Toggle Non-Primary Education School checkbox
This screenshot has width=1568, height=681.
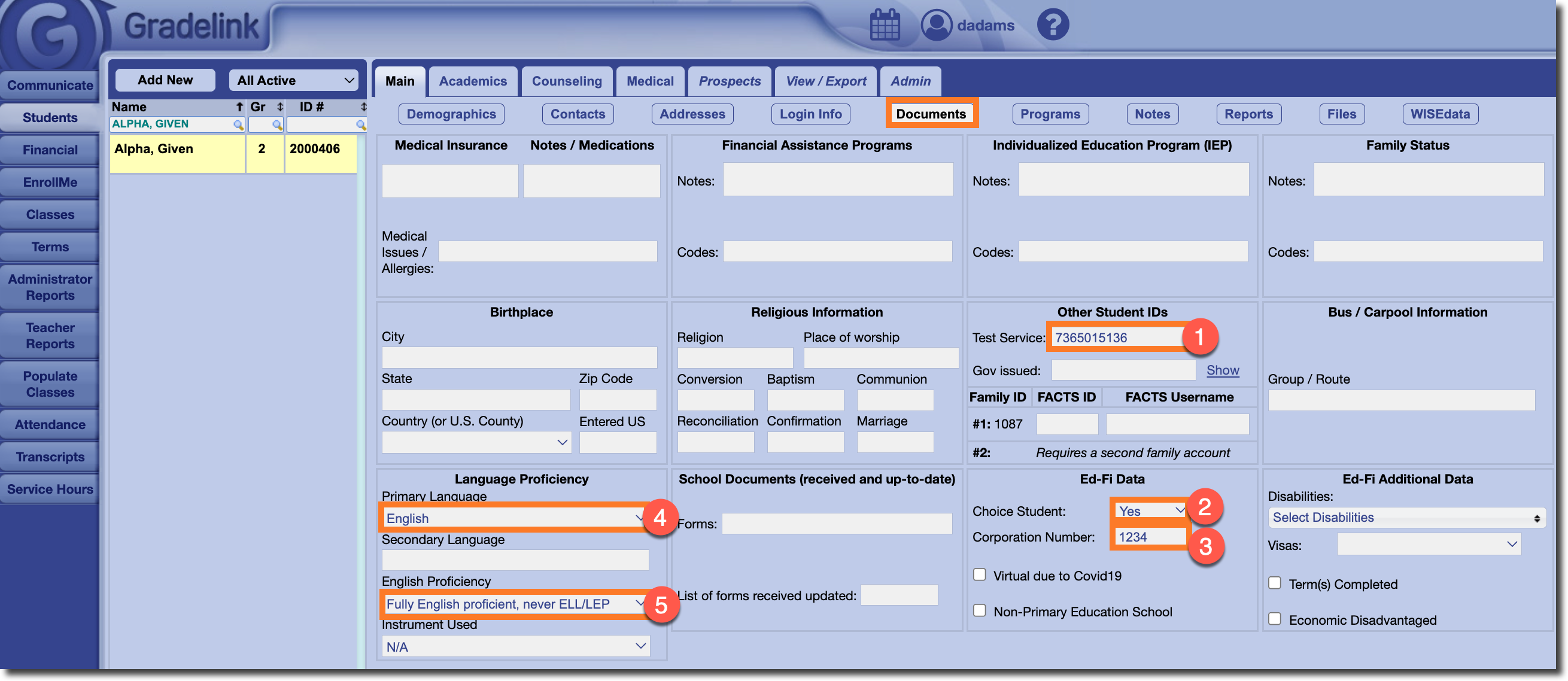point(979,610)
